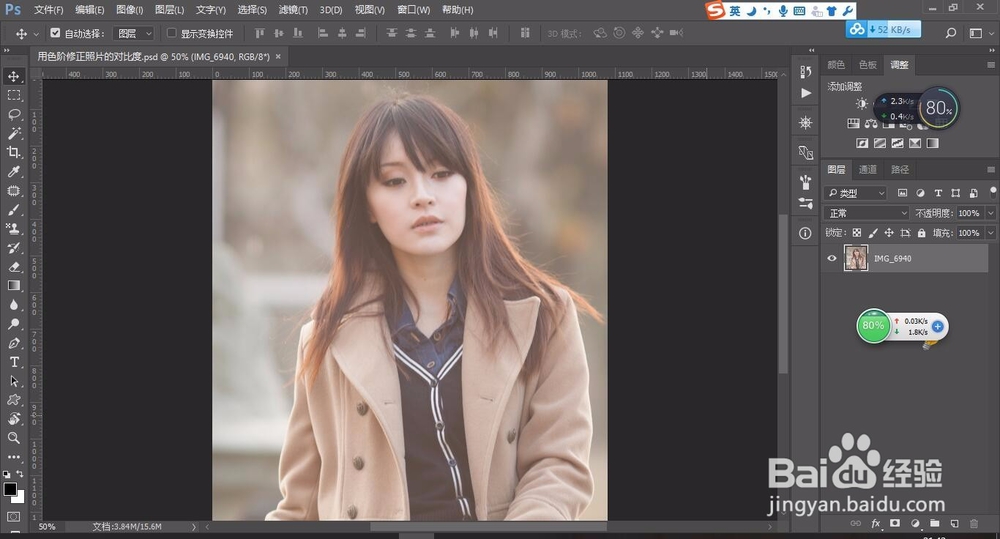Viewport: 1000px width, 539px height.
Task: Open the 滤镜(T) menu
Action: coord(293,10)
